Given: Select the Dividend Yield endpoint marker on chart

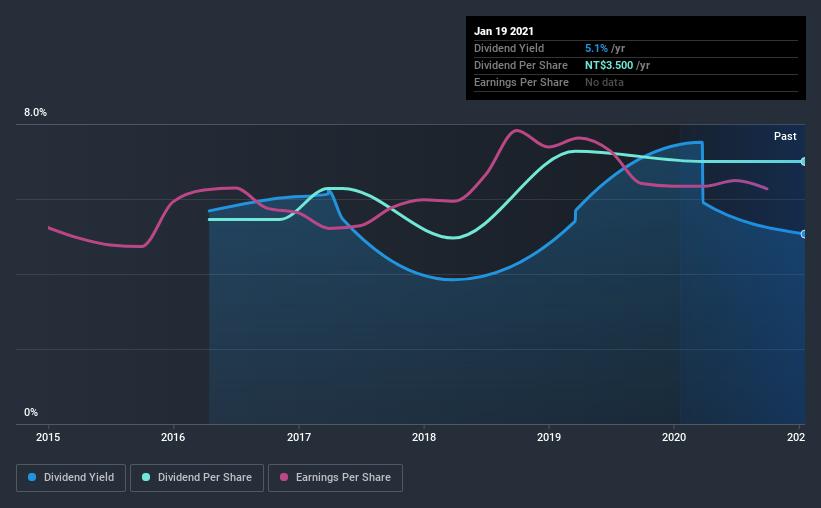Looking at the screenshot, I should coord(803,234).
